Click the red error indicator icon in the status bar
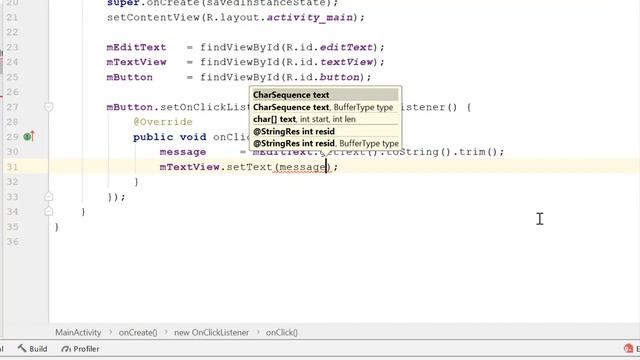Image resolution: width=640 pixels, height=360 pixels. tap(629, 348)
